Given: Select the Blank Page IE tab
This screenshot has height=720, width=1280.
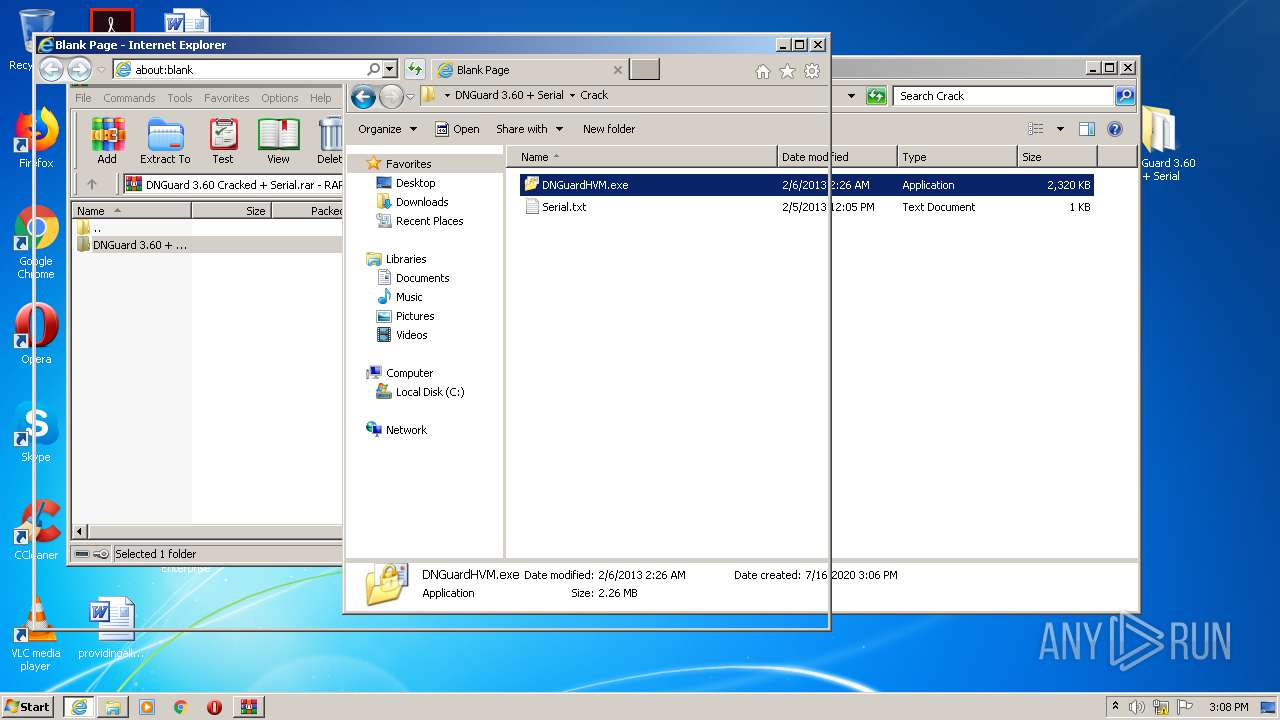Looking at the screenshot, I should 530,70.
